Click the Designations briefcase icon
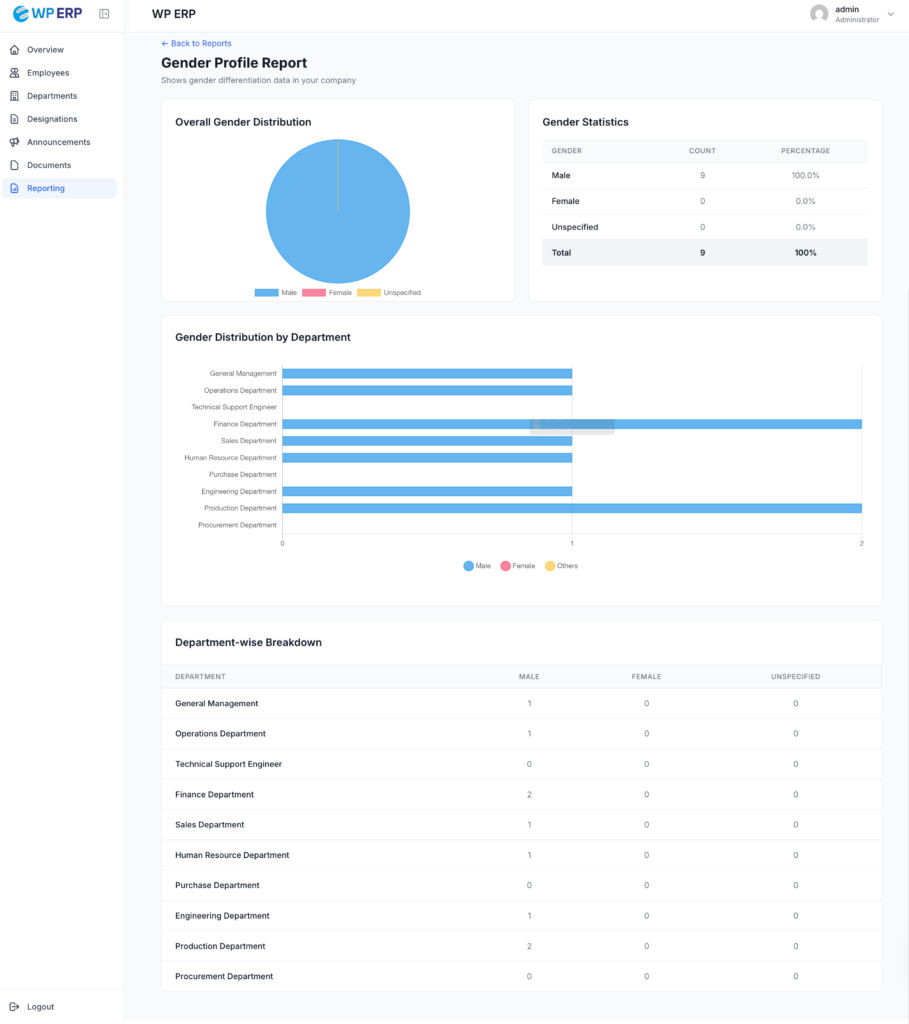 pyautogui.click(x=14, y=119)
